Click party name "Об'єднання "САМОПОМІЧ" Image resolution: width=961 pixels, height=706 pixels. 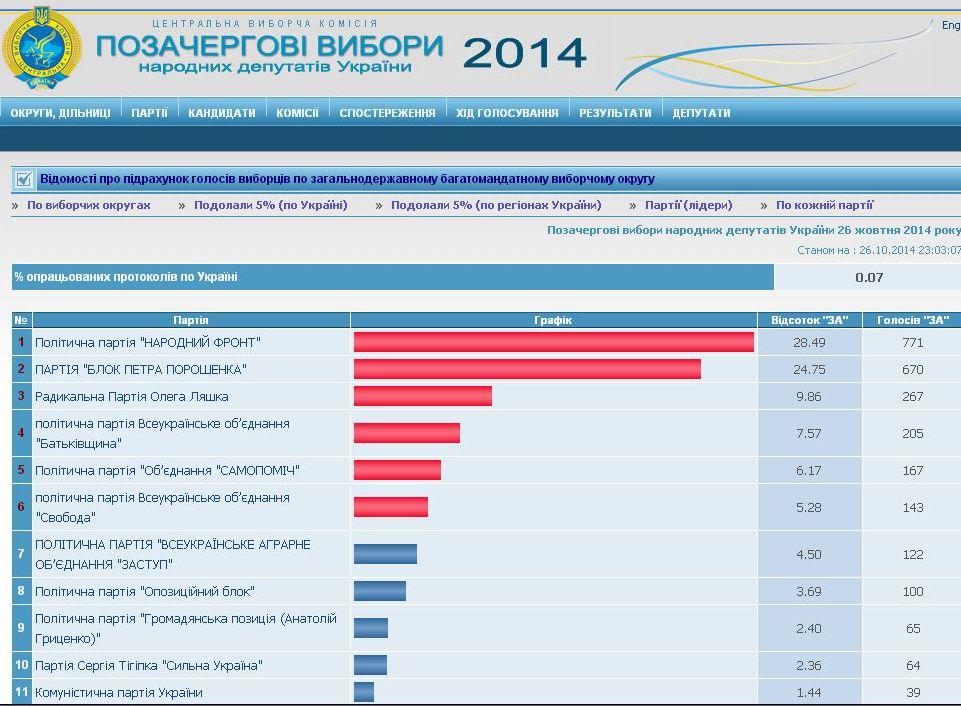click(167, 471)
